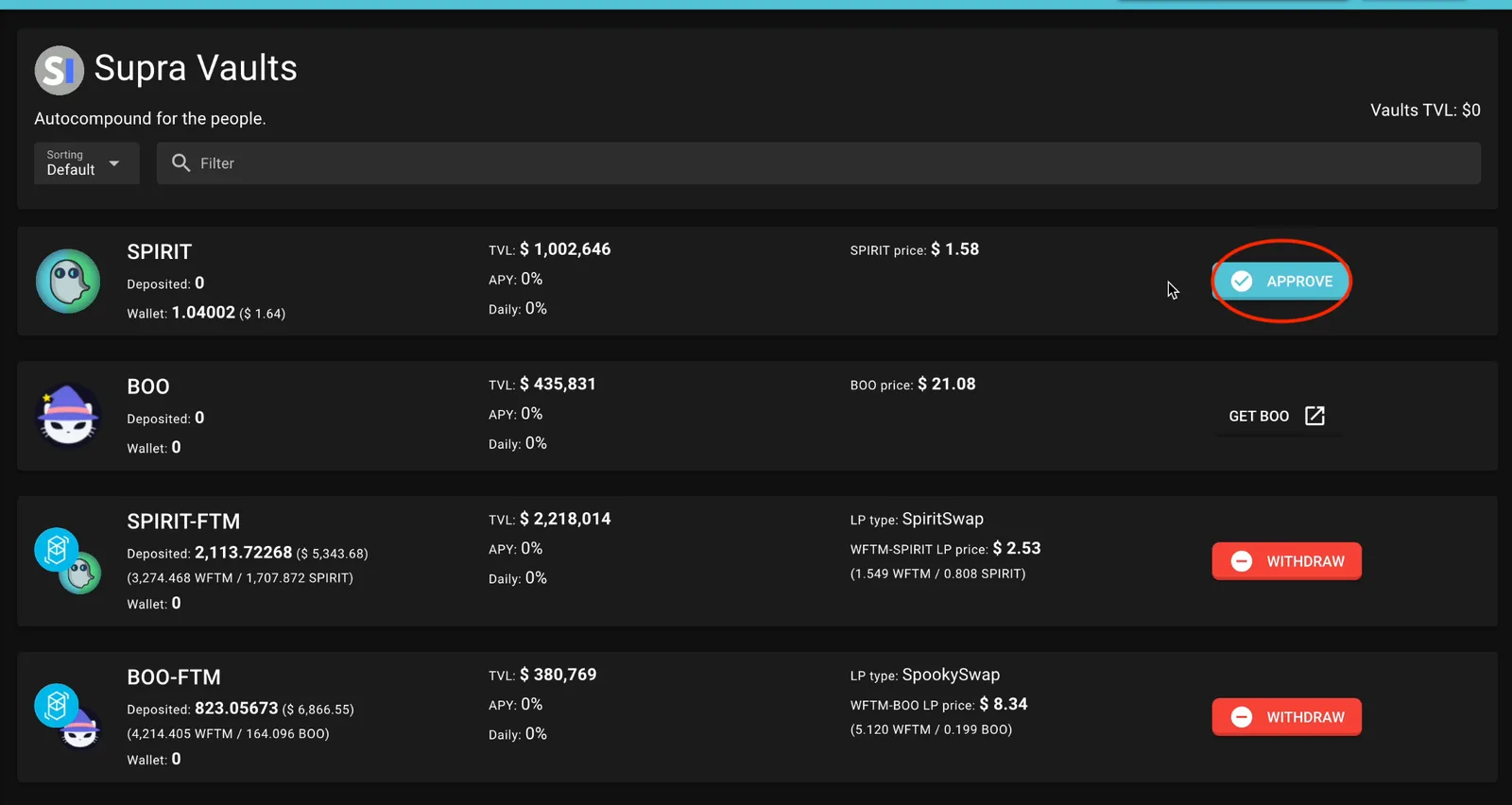Click the Autocompound for the people tagline
1512x805 pixels.
pyautogui.click(x=150, y=118)
